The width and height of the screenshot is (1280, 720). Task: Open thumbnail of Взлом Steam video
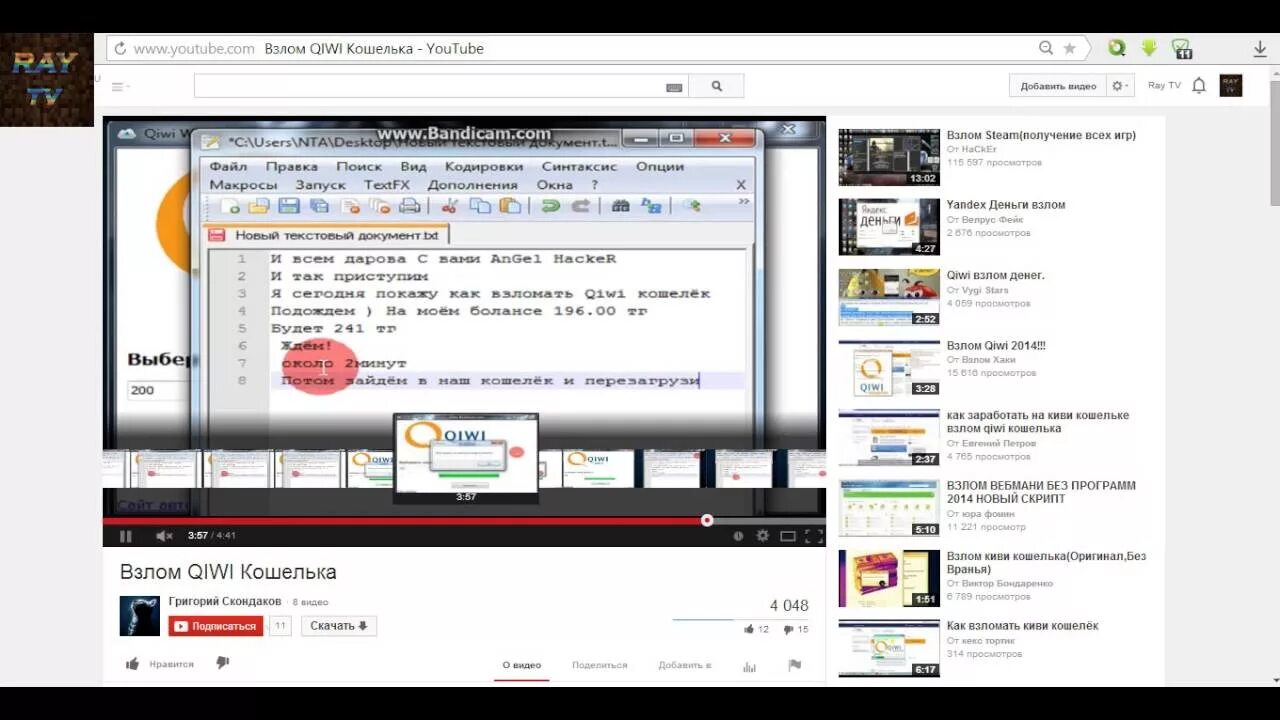point(889,157)
